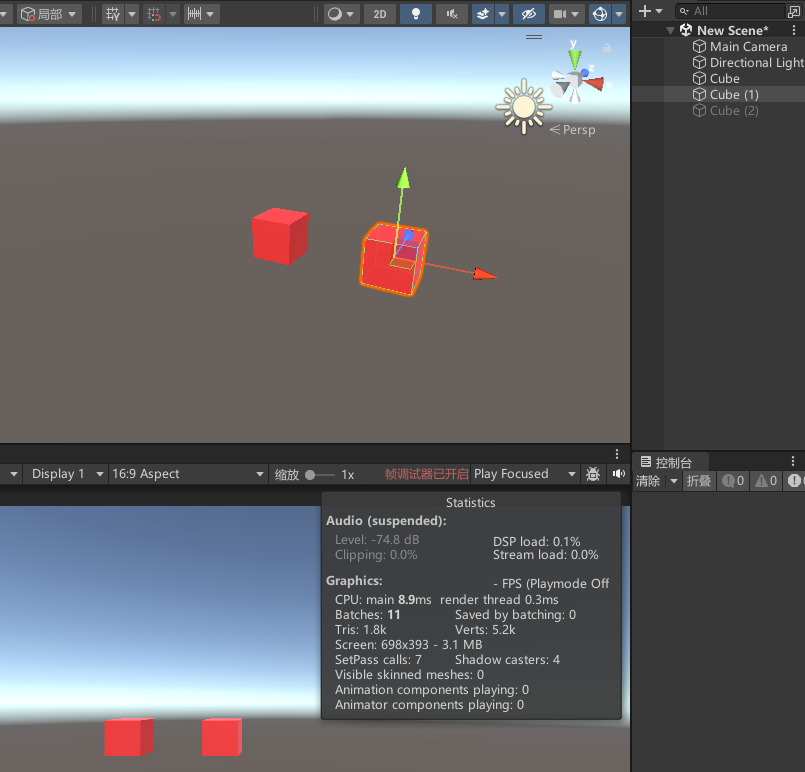This screenshot has height=772, width=805.
Task: Click the bug icon to toggle Stats
Action: (594, 474)
